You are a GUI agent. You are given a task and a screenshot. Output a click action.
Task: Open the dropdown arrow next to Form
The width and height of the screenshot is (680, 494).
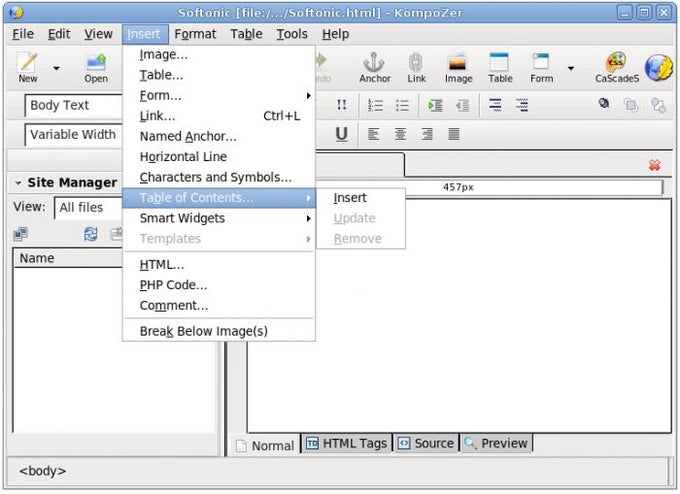coord(571,68)
